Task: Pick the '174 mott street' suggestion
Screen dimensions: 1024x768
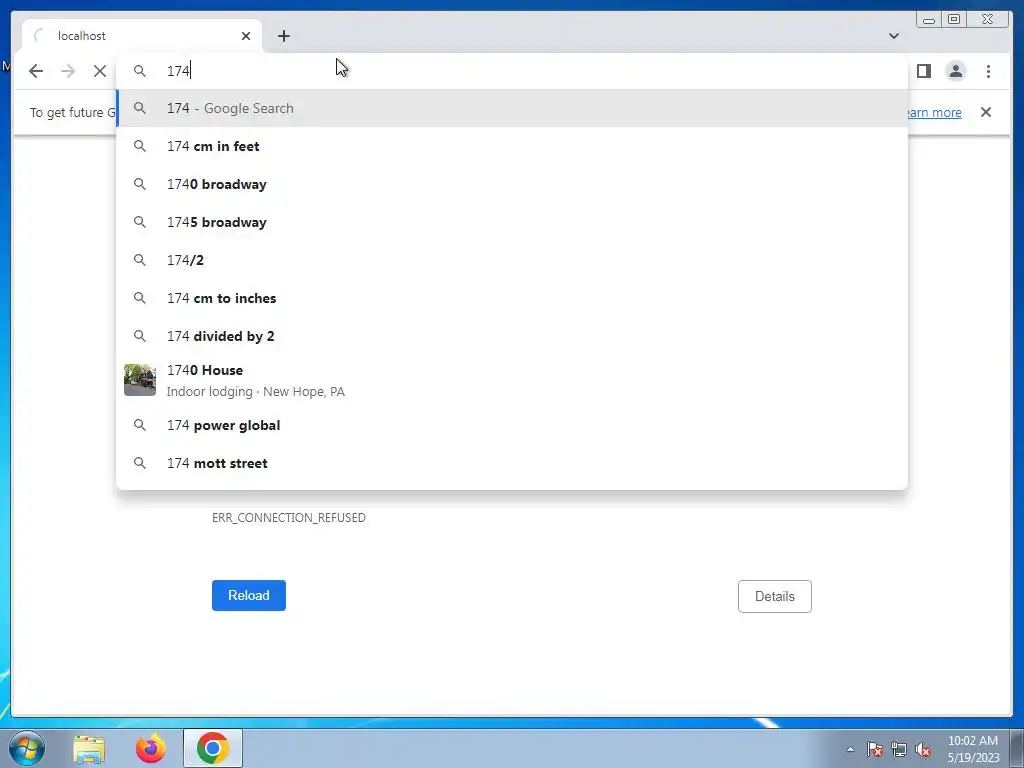Action: 512,463
